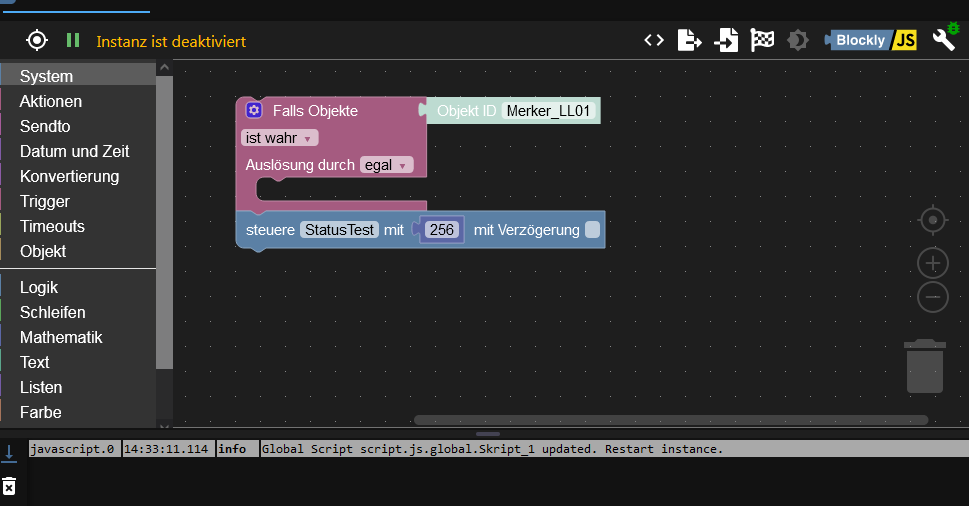The image size is (969, 506).
Task: Center the workspace using the canvas target icon
Action: pos(933,219)
